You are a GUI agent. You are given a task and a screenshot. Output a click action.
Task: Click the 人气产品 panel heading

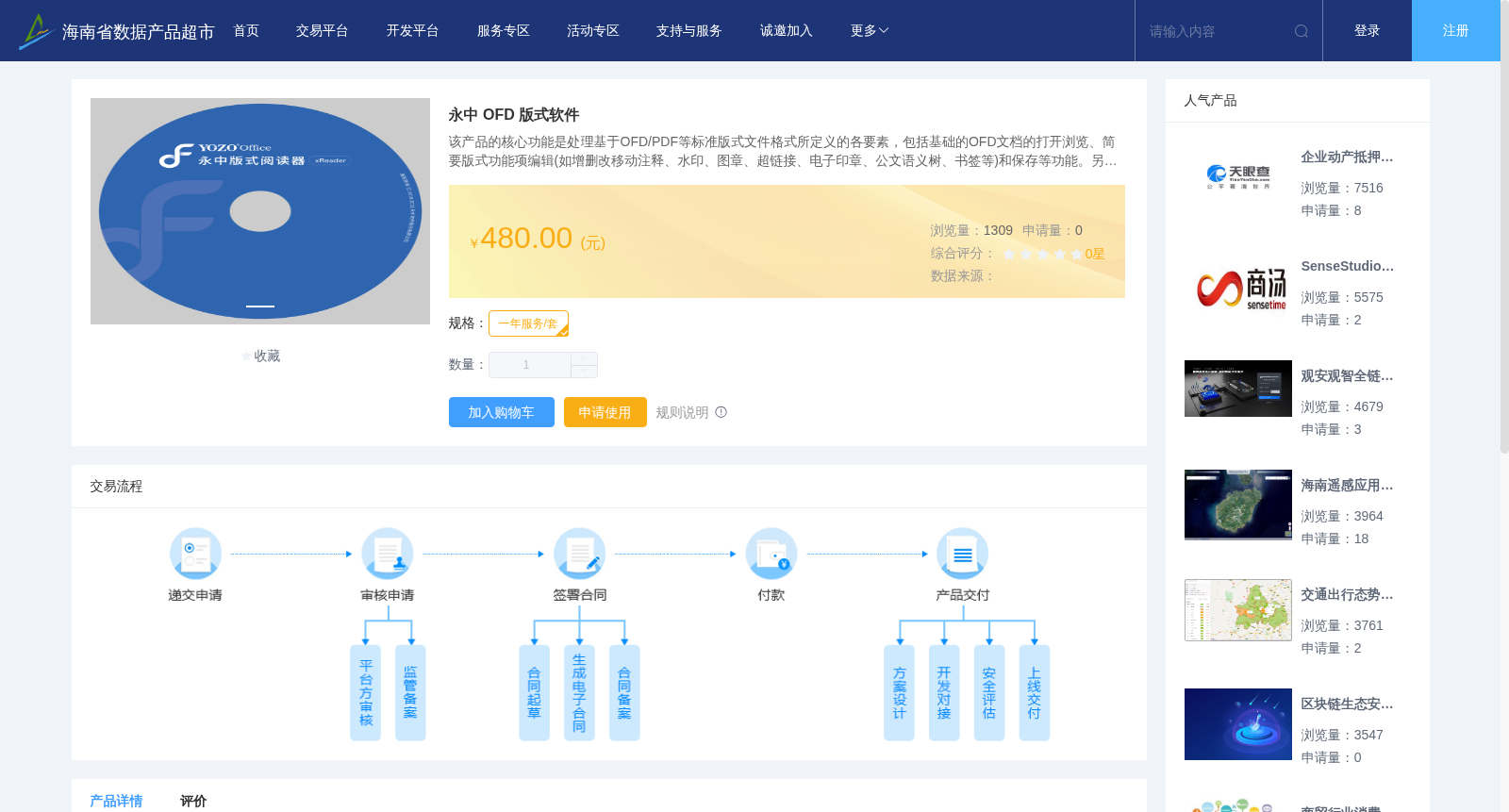[x=1210, y=101]
